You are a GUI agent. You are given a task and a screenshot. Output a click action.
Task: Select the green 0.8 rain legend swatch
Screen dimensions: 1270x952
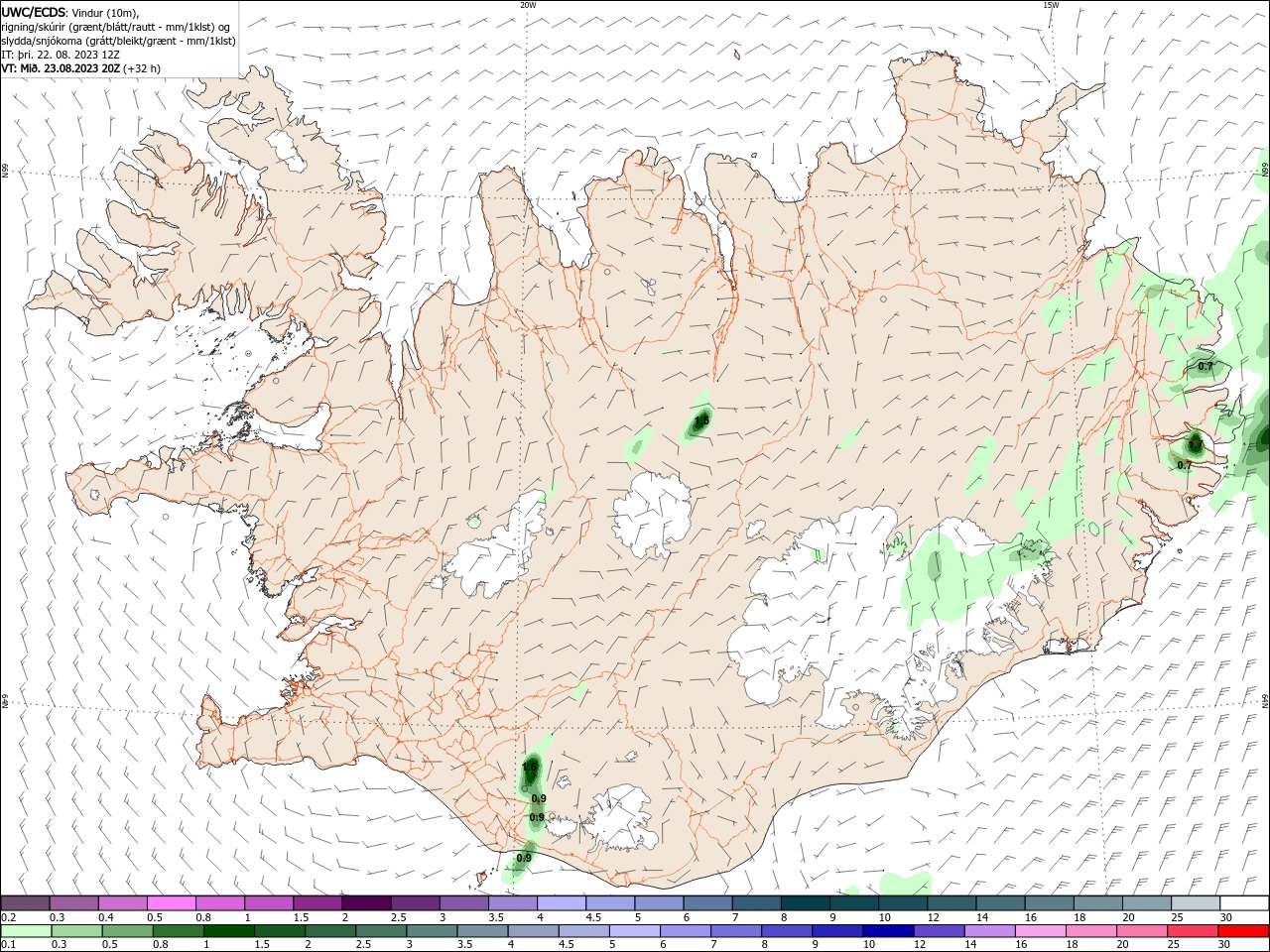pyautogui.click(x=179, y=931)
